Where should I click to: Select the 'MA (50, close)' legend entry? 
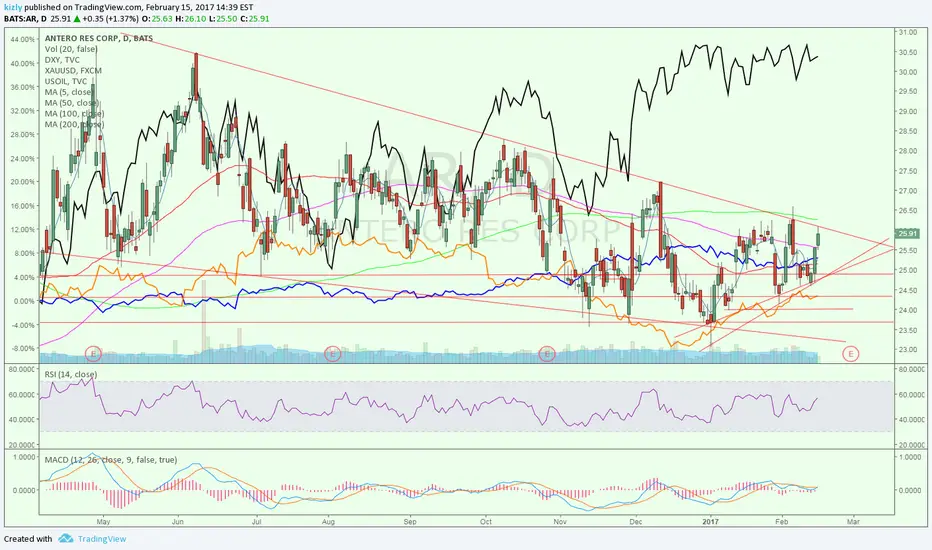coord(71,102)
